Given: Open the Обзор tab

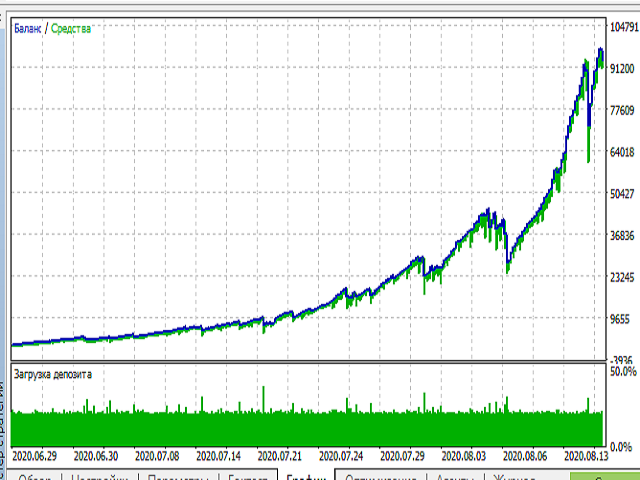Looking at the screenshot, I should point(35,477).
